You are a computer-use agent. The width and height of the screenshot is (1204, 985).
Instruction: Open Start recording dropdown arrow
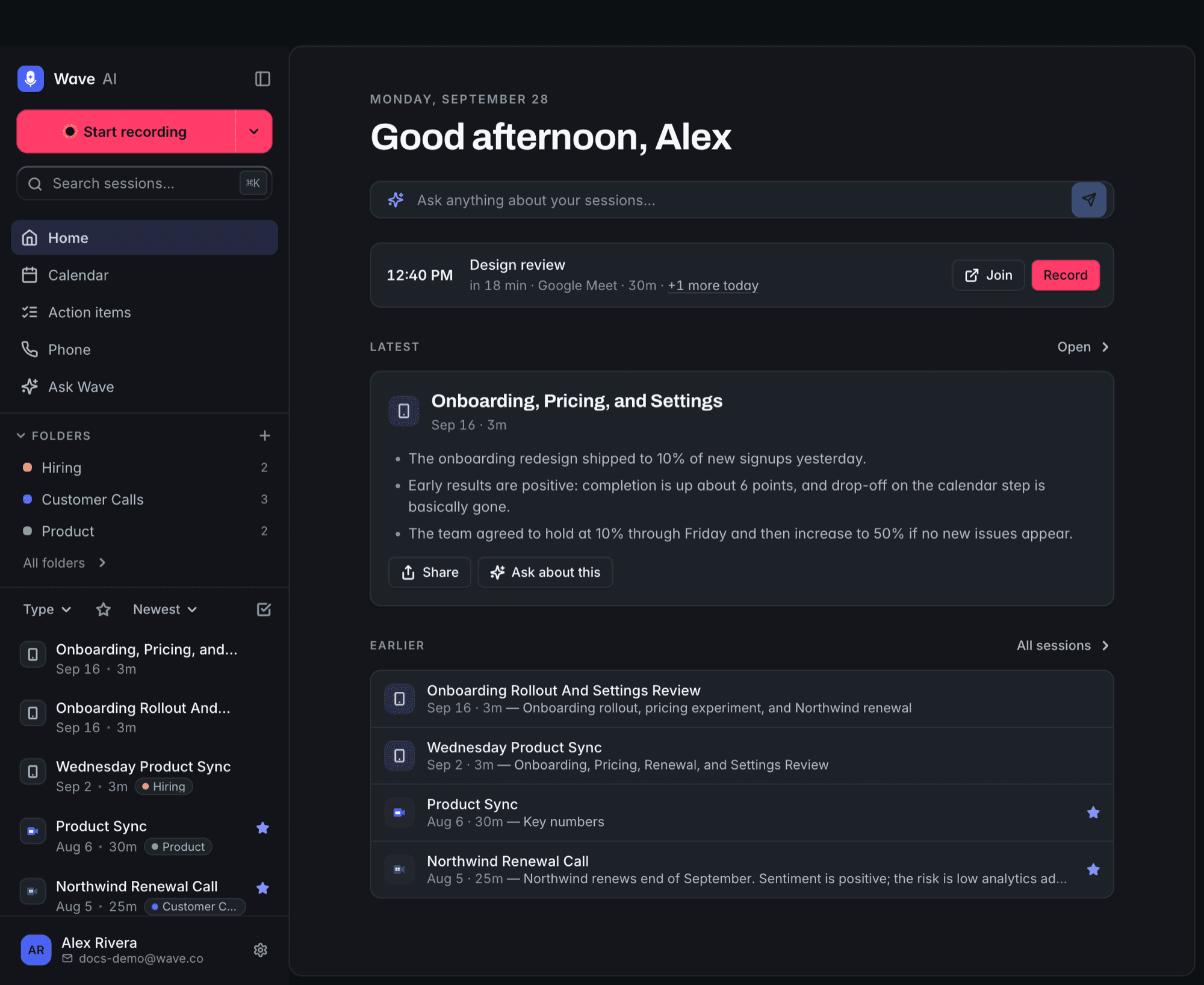(x=254, y=131)
